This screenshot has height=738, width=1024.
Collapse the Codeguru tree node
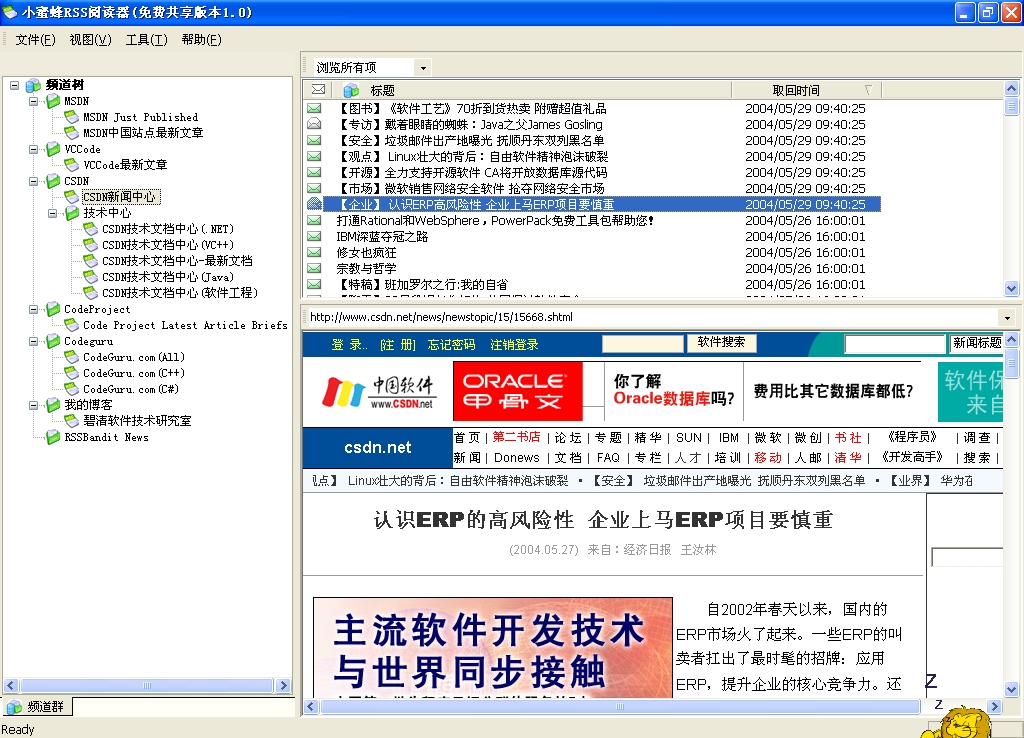pos(33,342)
